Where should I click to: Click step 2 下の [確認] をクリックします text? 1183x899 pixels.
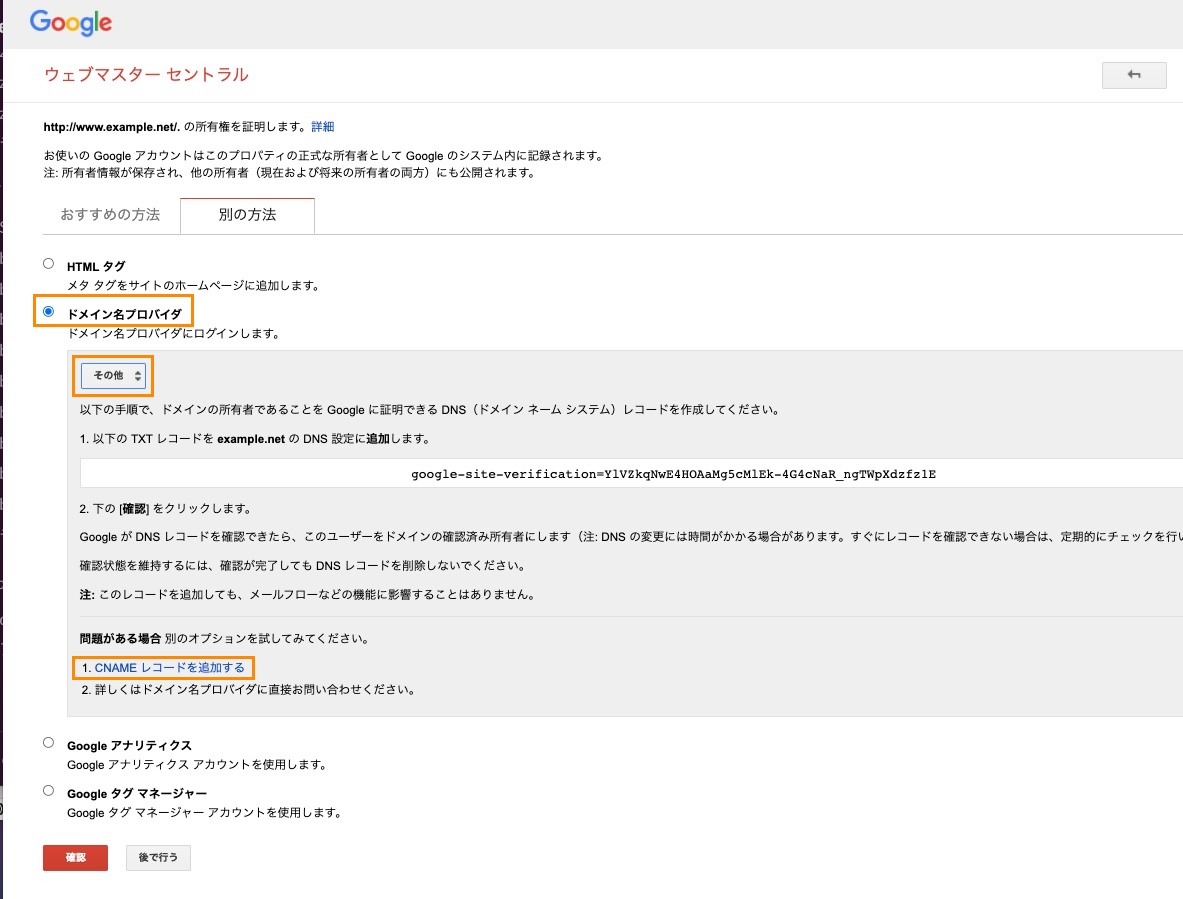point(166,509)
